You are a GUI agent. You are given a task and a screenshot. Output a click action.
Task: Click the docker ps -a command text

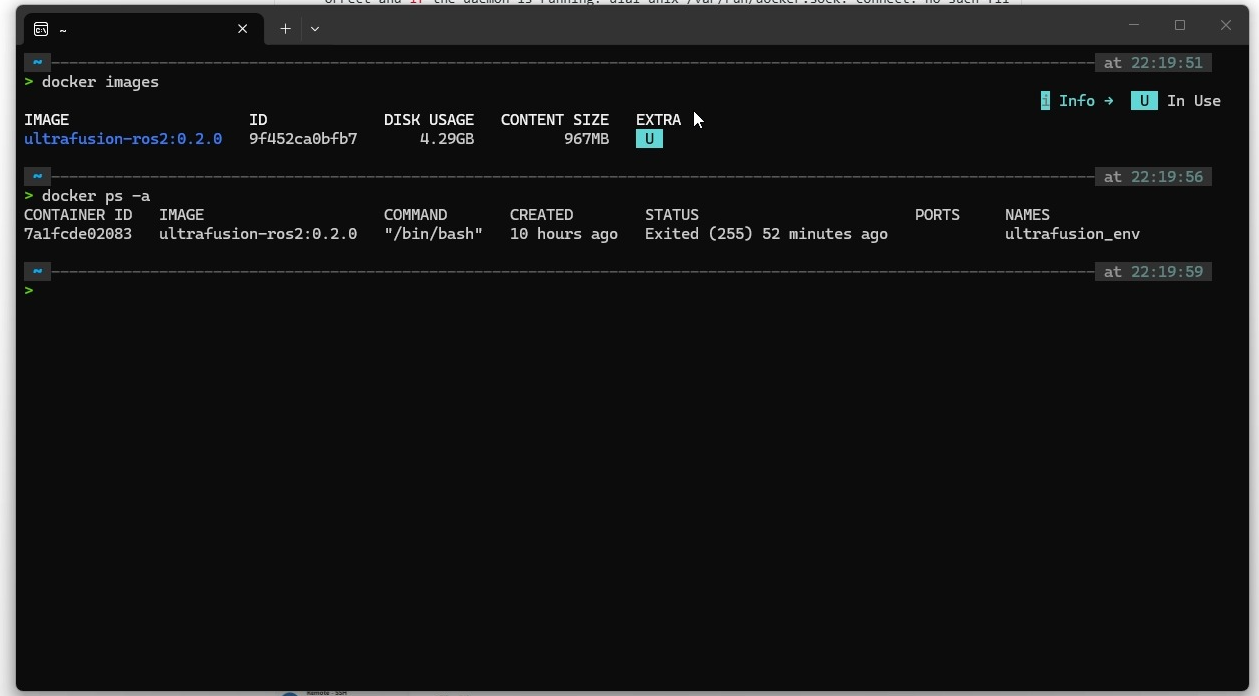(x=96, y=196)
